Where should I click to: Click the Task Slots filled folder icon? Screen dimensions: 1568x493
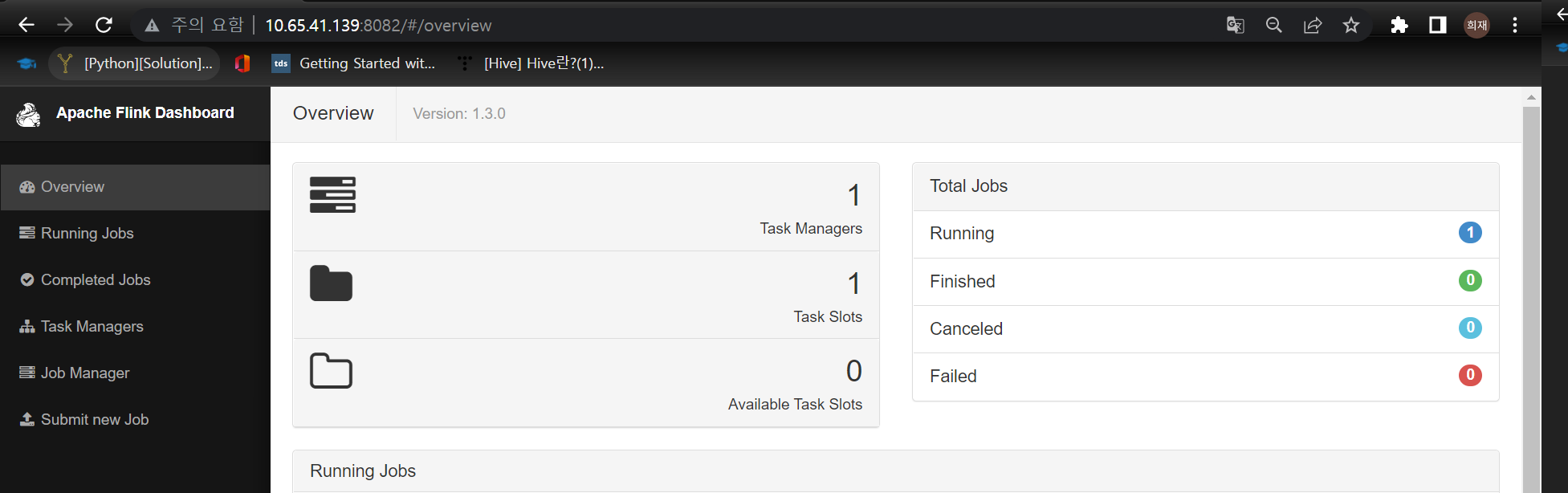tap(331, 283)
